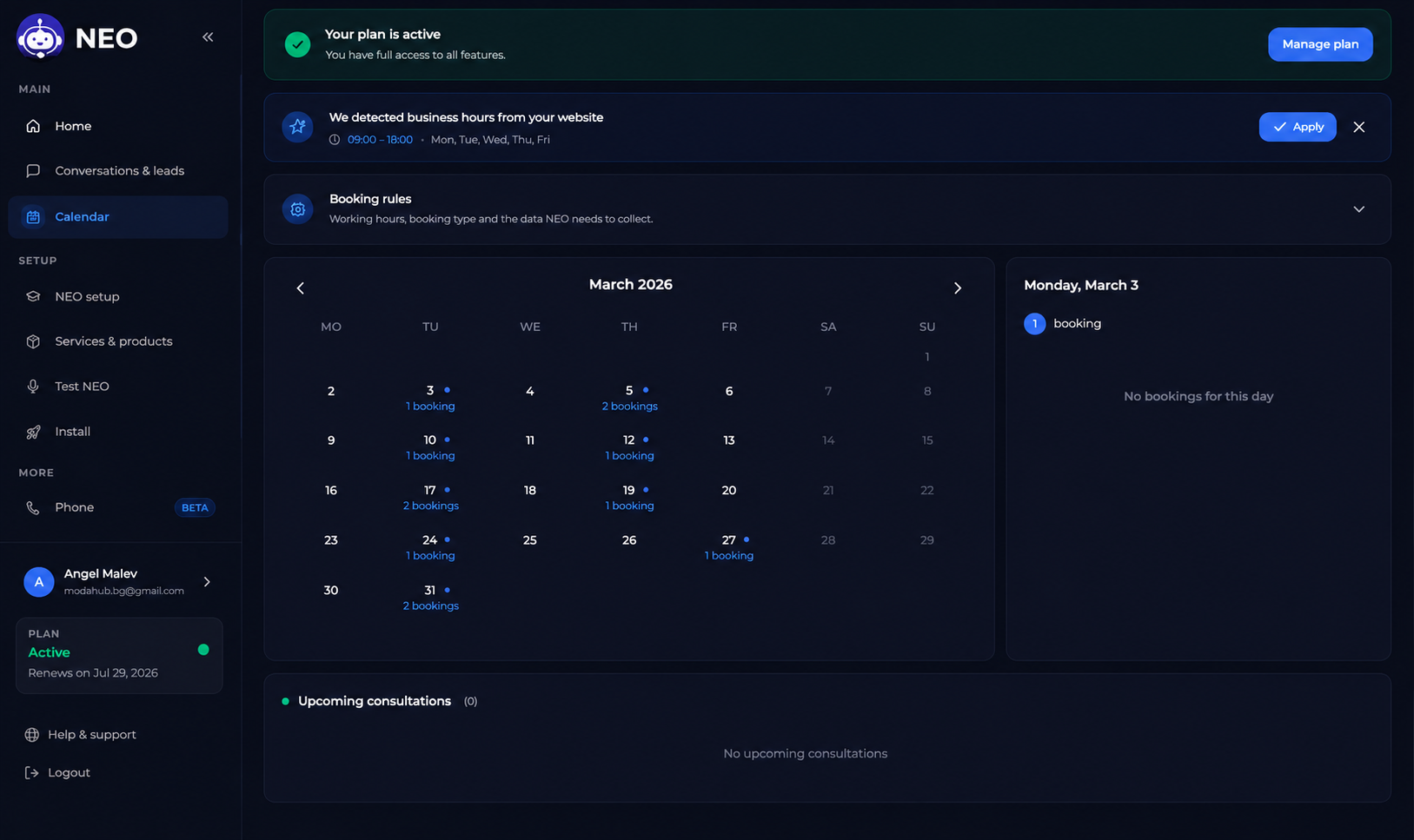Select March 30 in the calendar

[331, 591]
